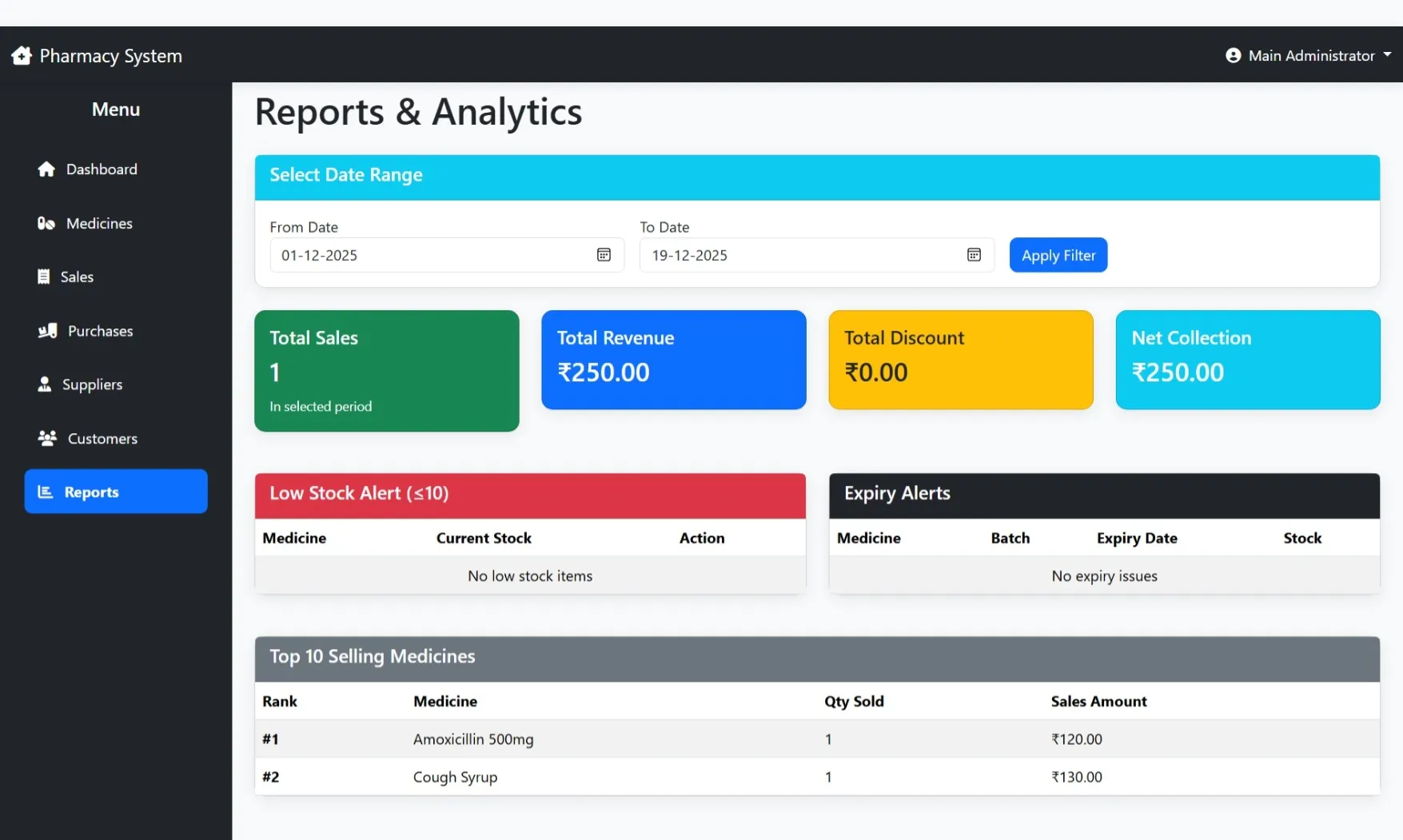Click the Suppliers person icon
The image size is (1403, 840).
[45, 384]
